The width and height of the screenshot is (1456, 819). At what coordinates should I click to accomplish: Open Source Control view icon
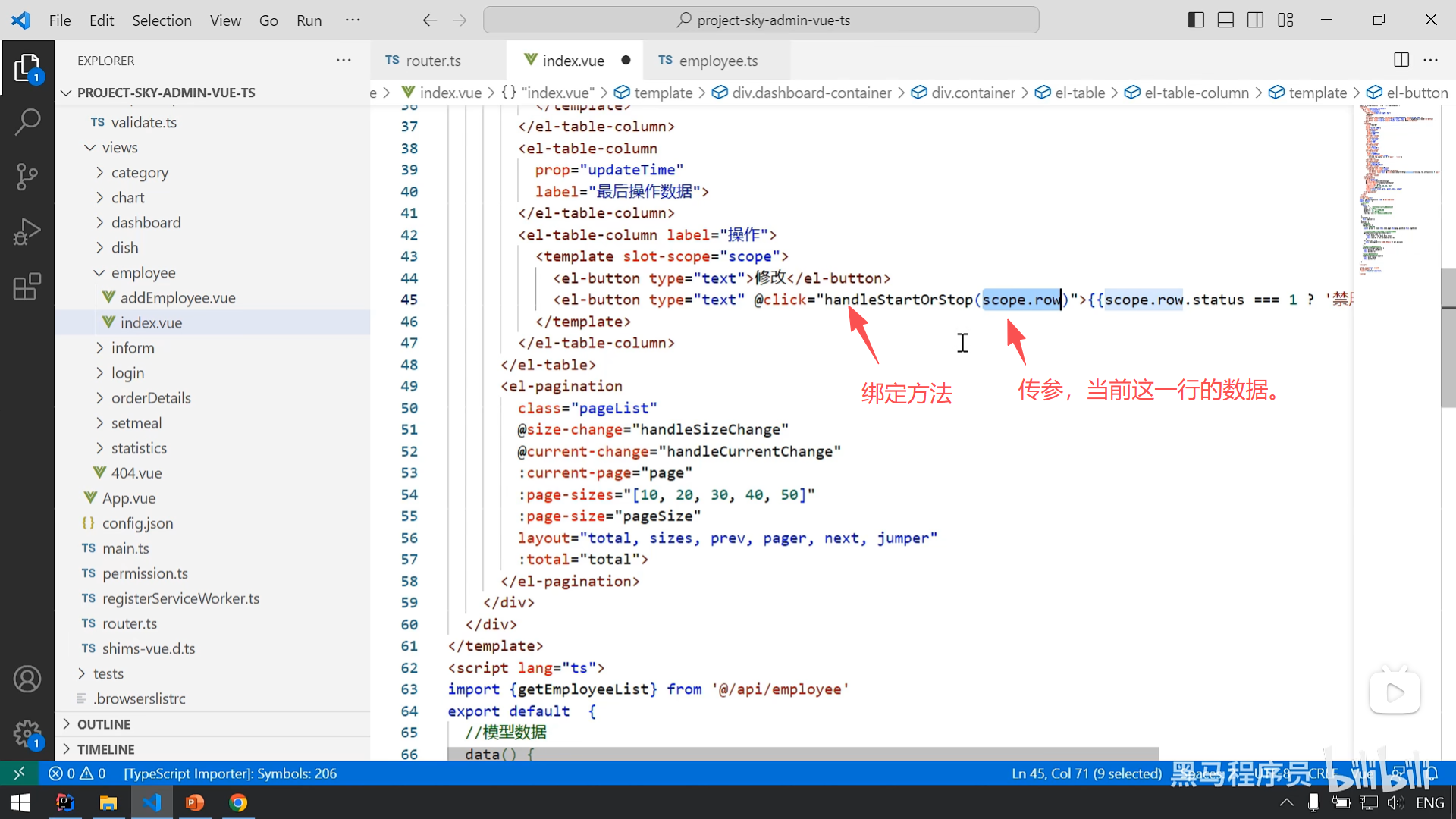click(27, 177)
